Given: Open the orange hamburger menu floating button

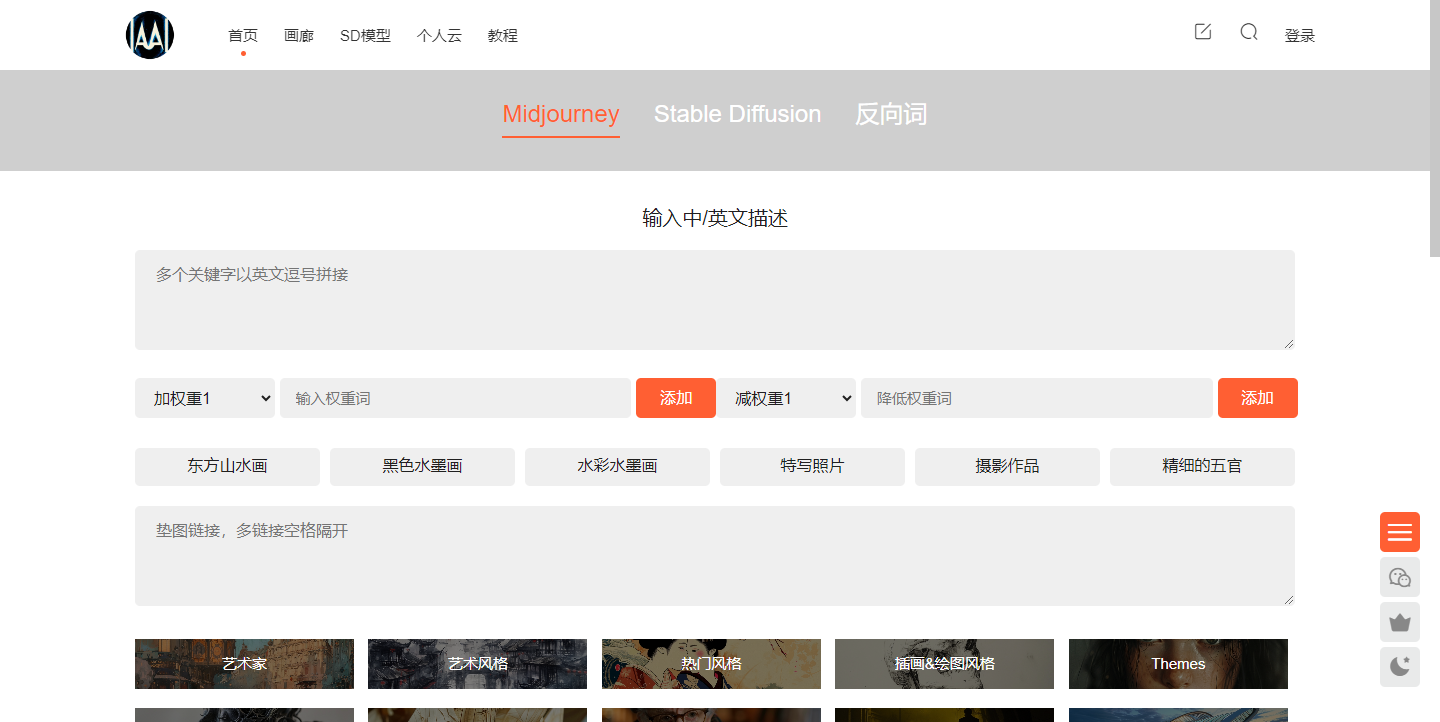Looking at the screenshot, I should coord(1400,532).
